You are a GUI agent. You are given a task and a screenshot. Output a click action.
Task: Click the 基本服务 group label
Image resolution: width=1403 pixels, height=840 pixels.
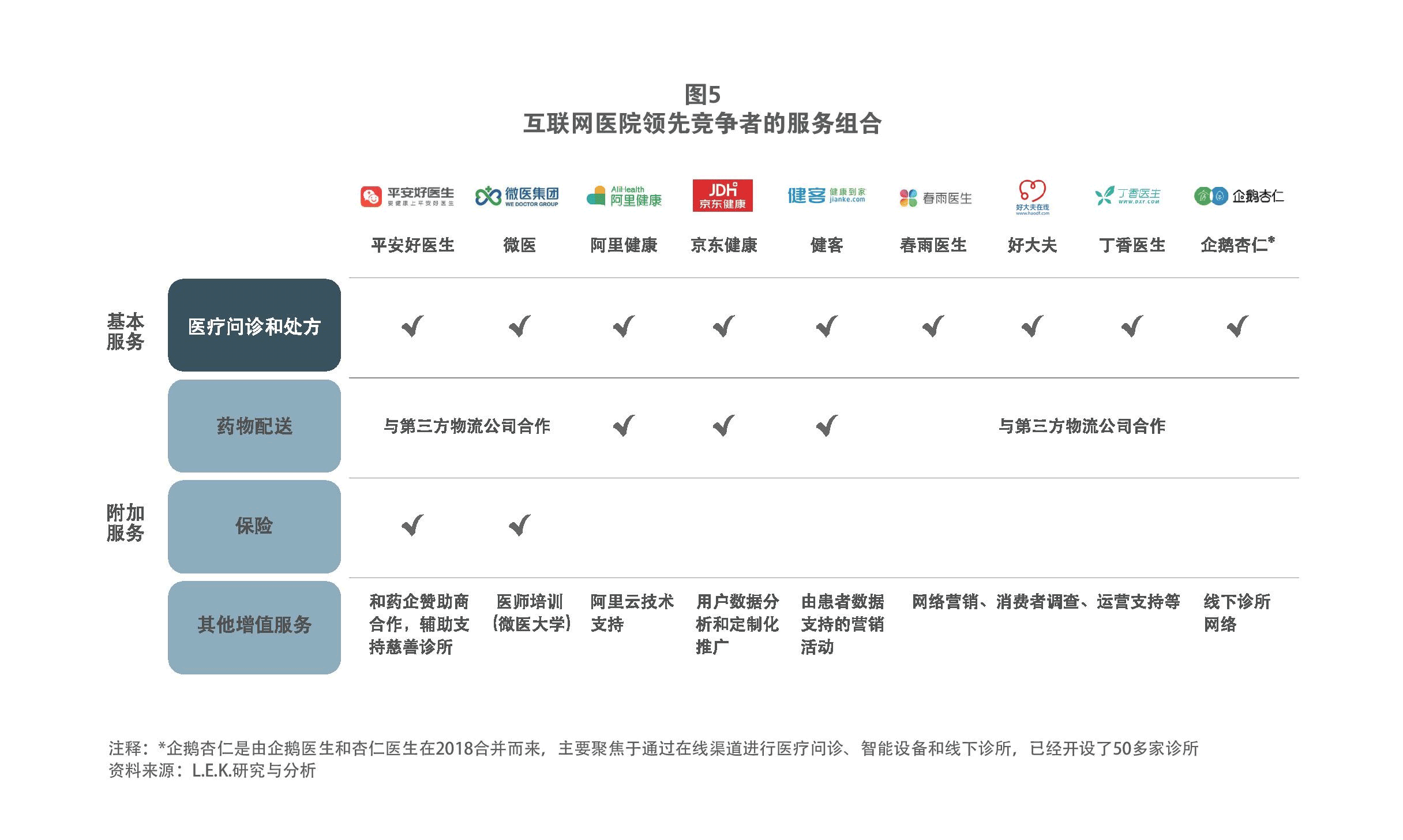click(125, 332)
